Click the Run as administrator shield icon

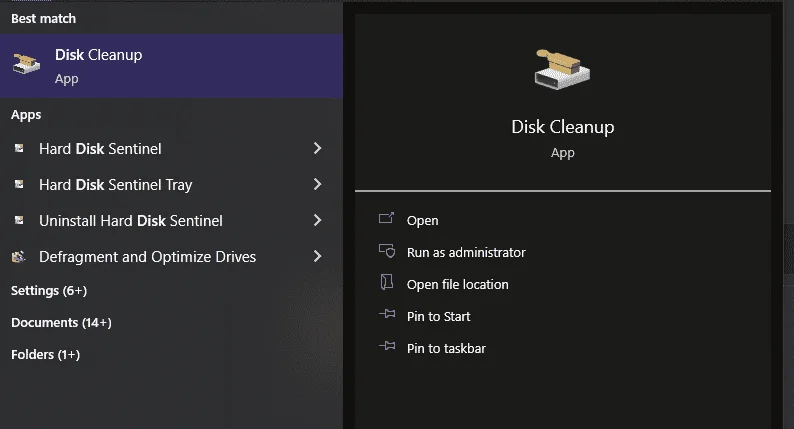387,251
